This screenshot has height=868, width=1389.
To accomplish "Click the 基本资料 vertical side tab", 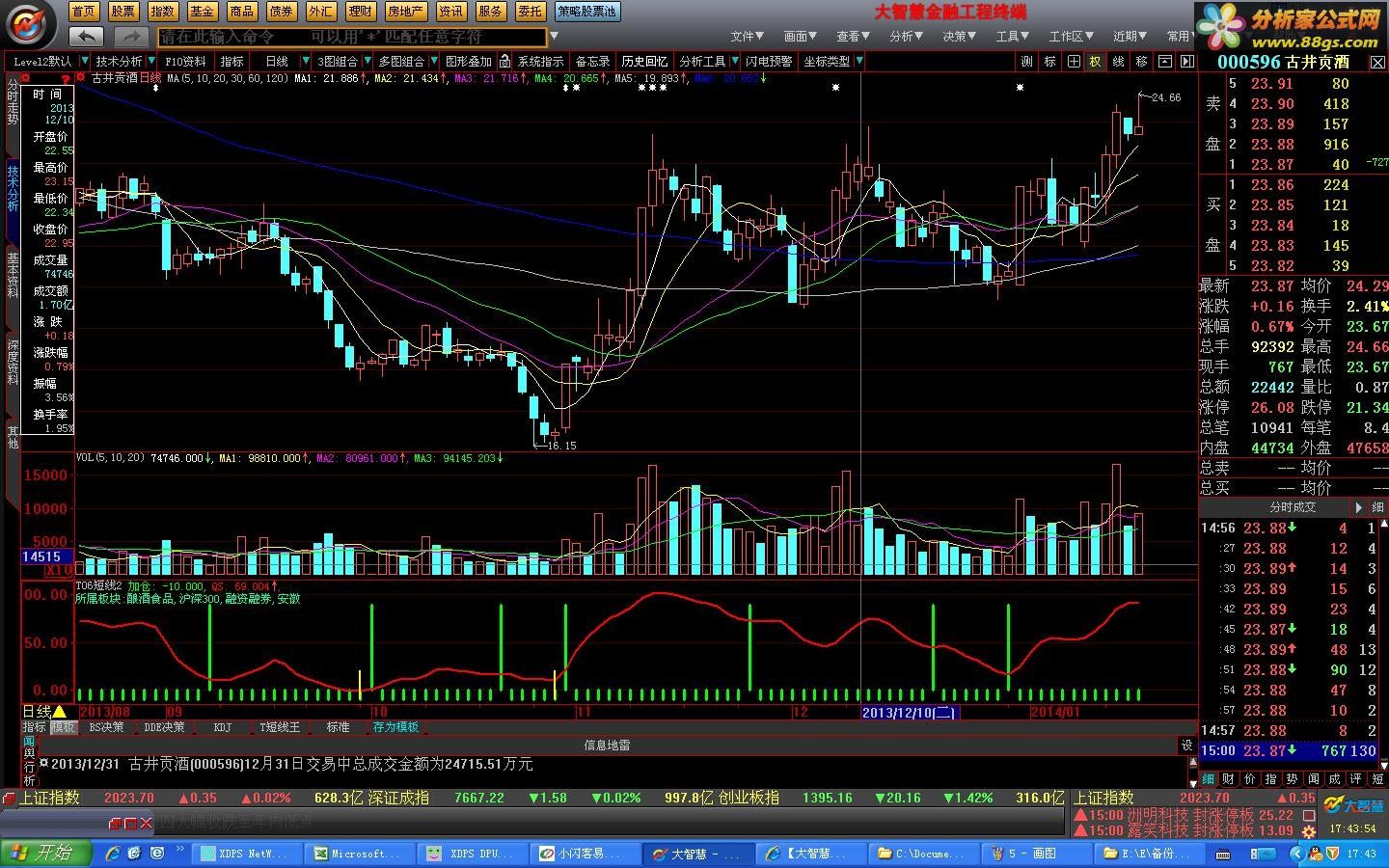I will coord(13,275).
